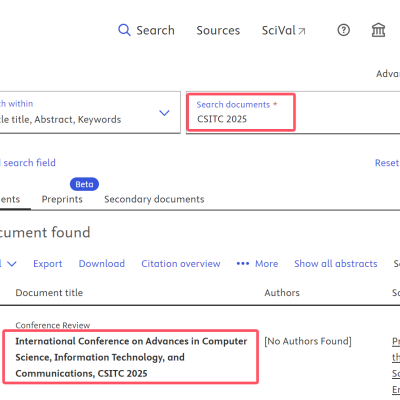Click the Beta badge above Preprints
This screenshot has height=400, width=400.
click(x=84, y=184)
